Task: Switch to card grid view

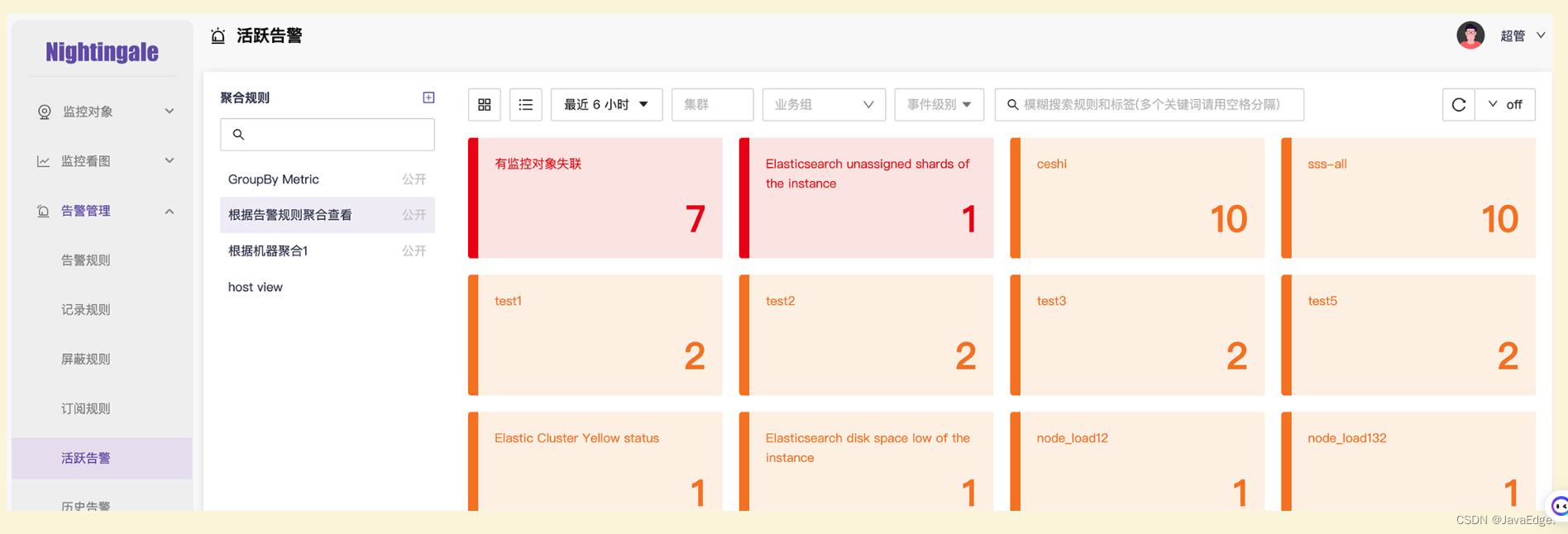Action: (485, 105)
